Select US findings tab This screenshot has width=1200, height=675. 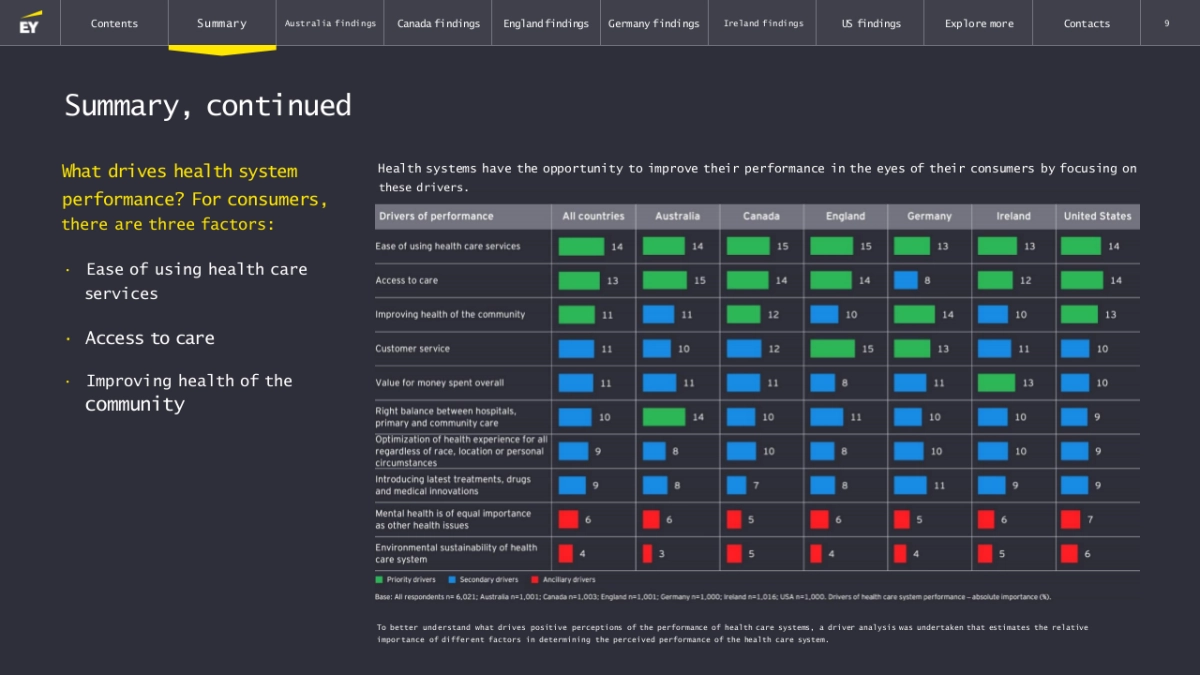tap(870, 23)
